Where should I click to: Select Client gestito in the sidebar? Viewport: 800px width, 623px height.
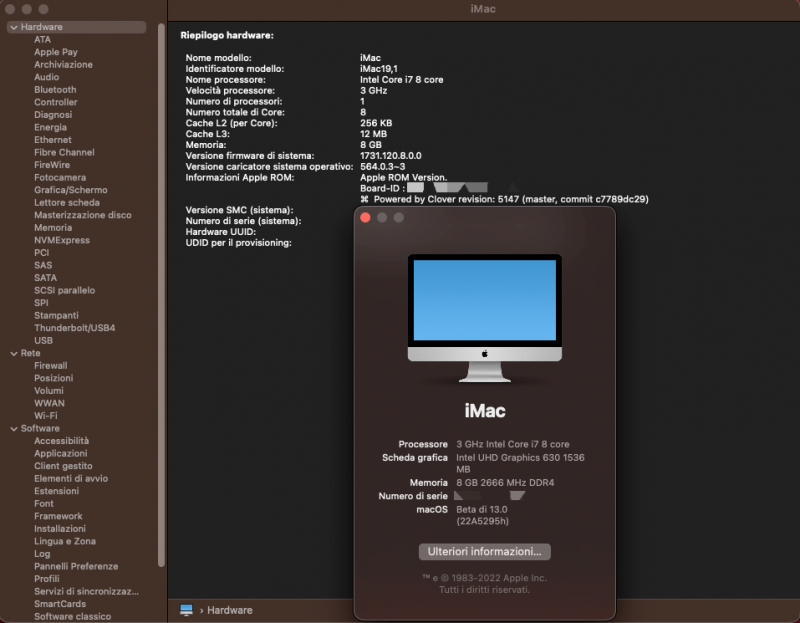coord(63,466)
